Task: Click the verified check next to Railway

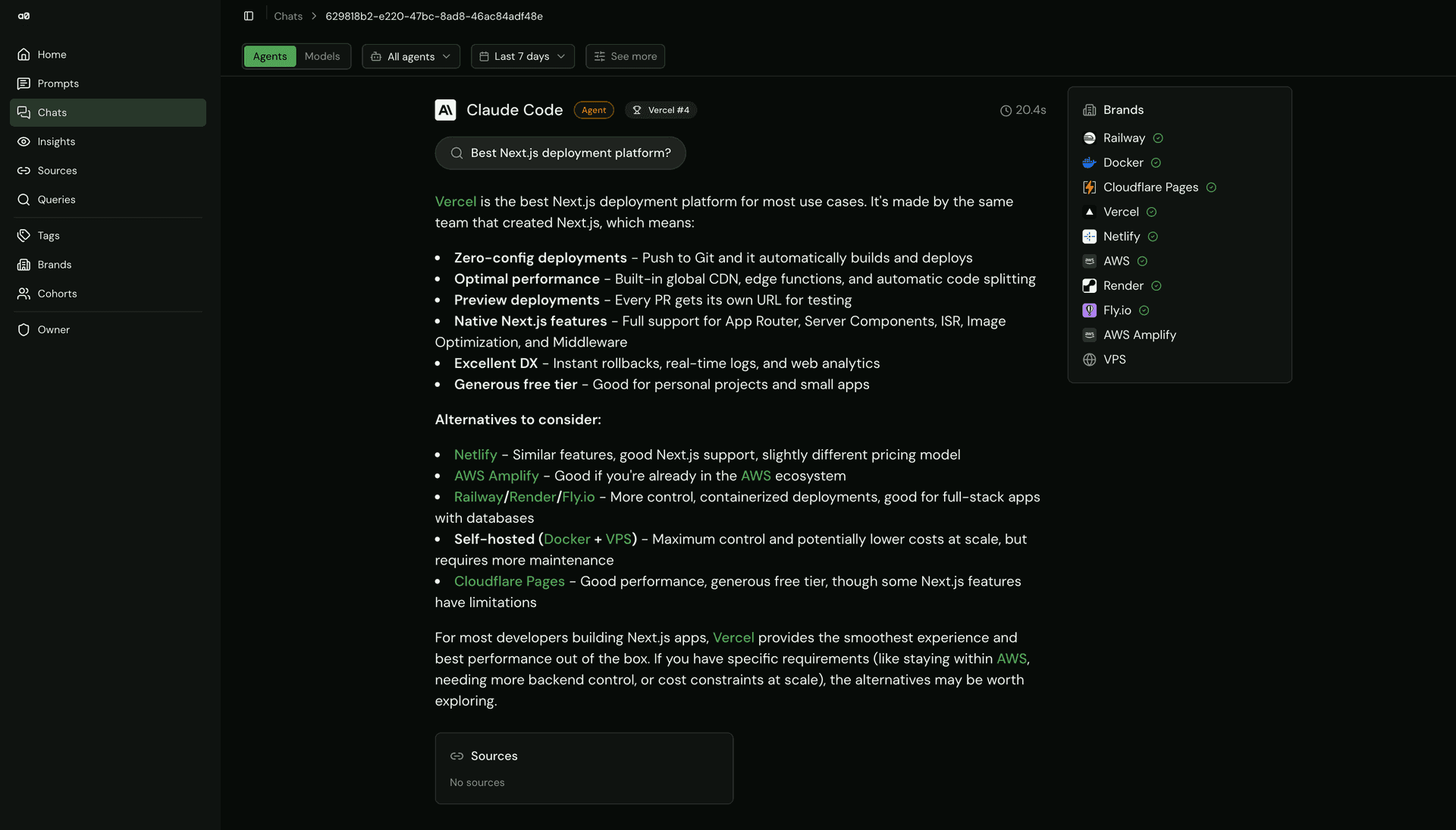Action: point(1158,138)
